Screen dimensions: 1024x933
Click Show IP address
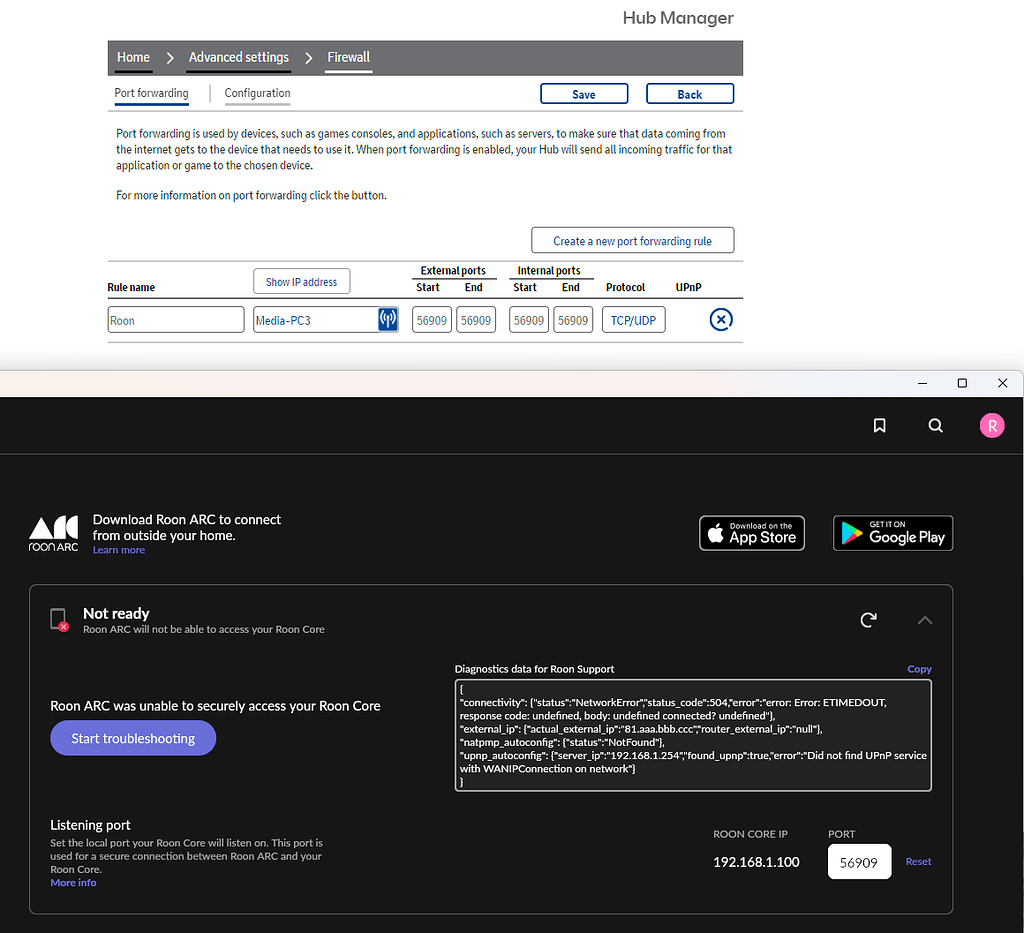[x=301, y=281]
